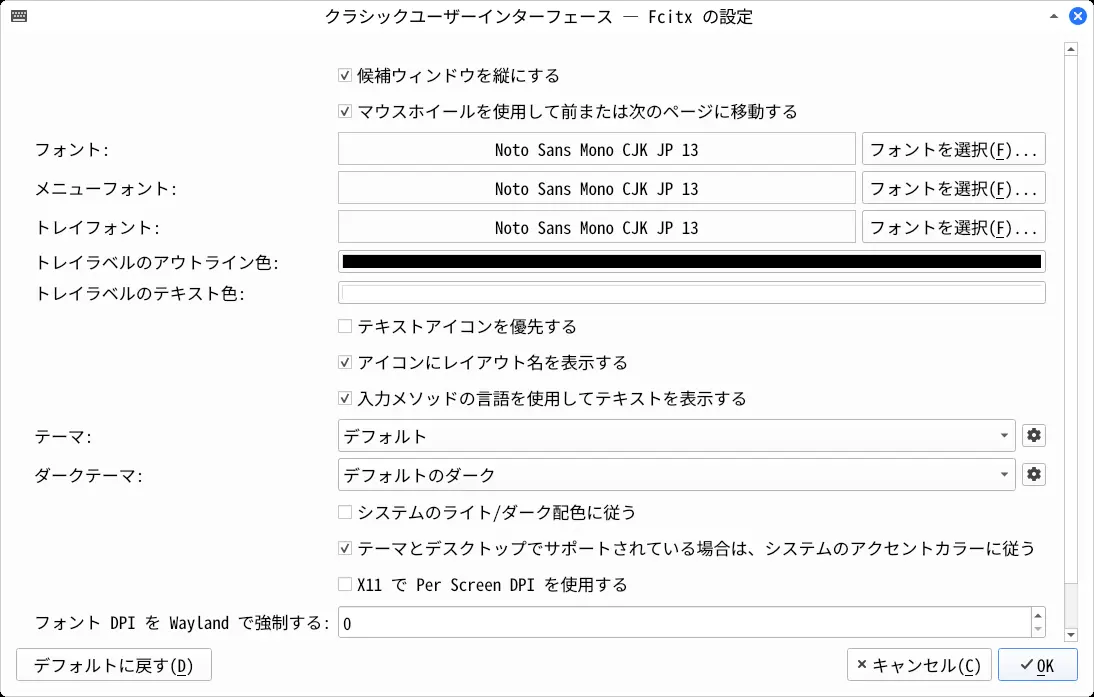Enable テキストアイコンを優先する checkbox

click(345, 326)
